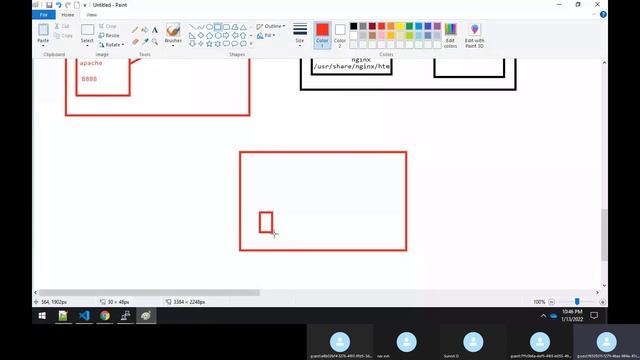Open the Windows Start menu

[42, 316]
